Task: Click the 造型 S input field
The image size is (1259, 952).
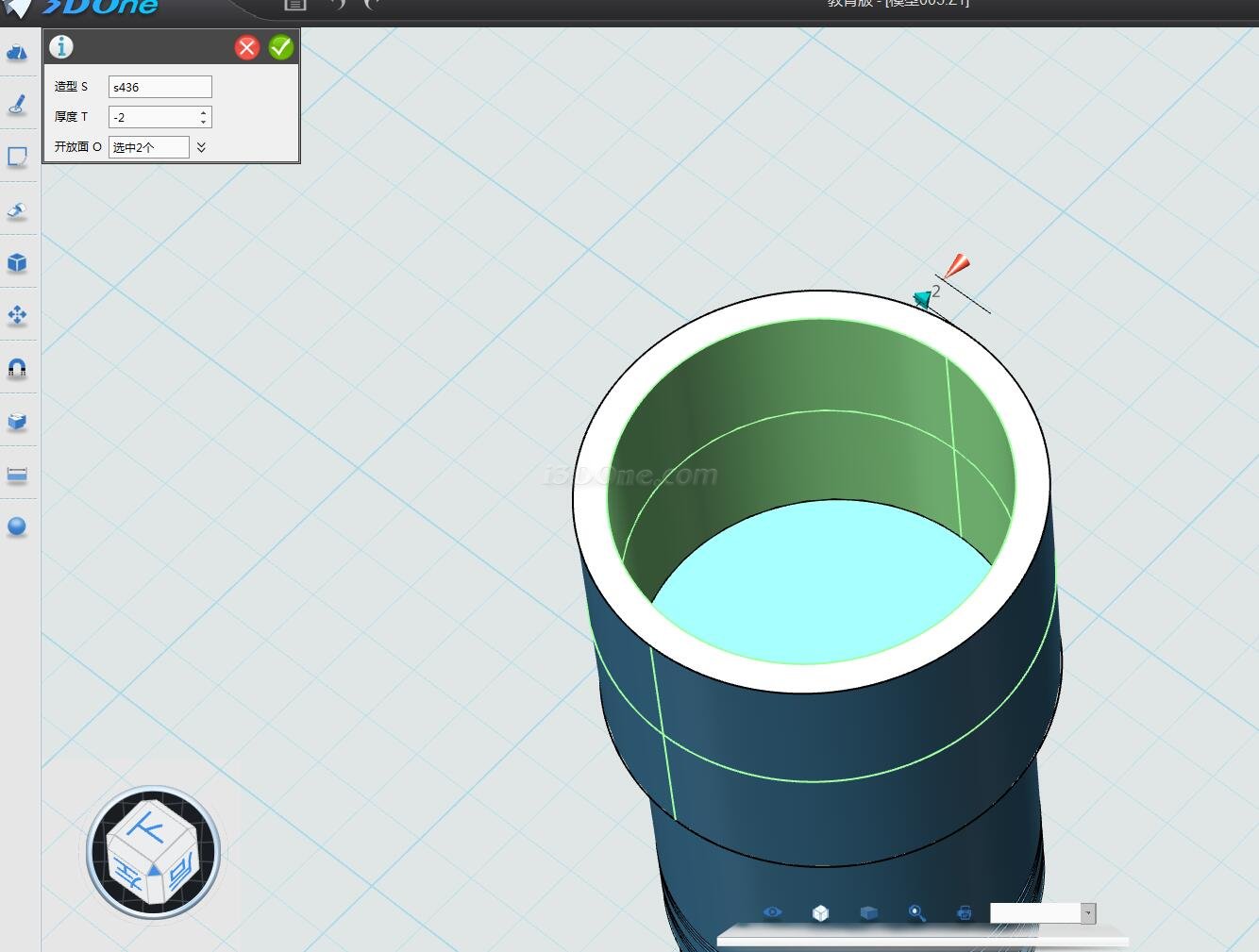Action: (159, 87)
